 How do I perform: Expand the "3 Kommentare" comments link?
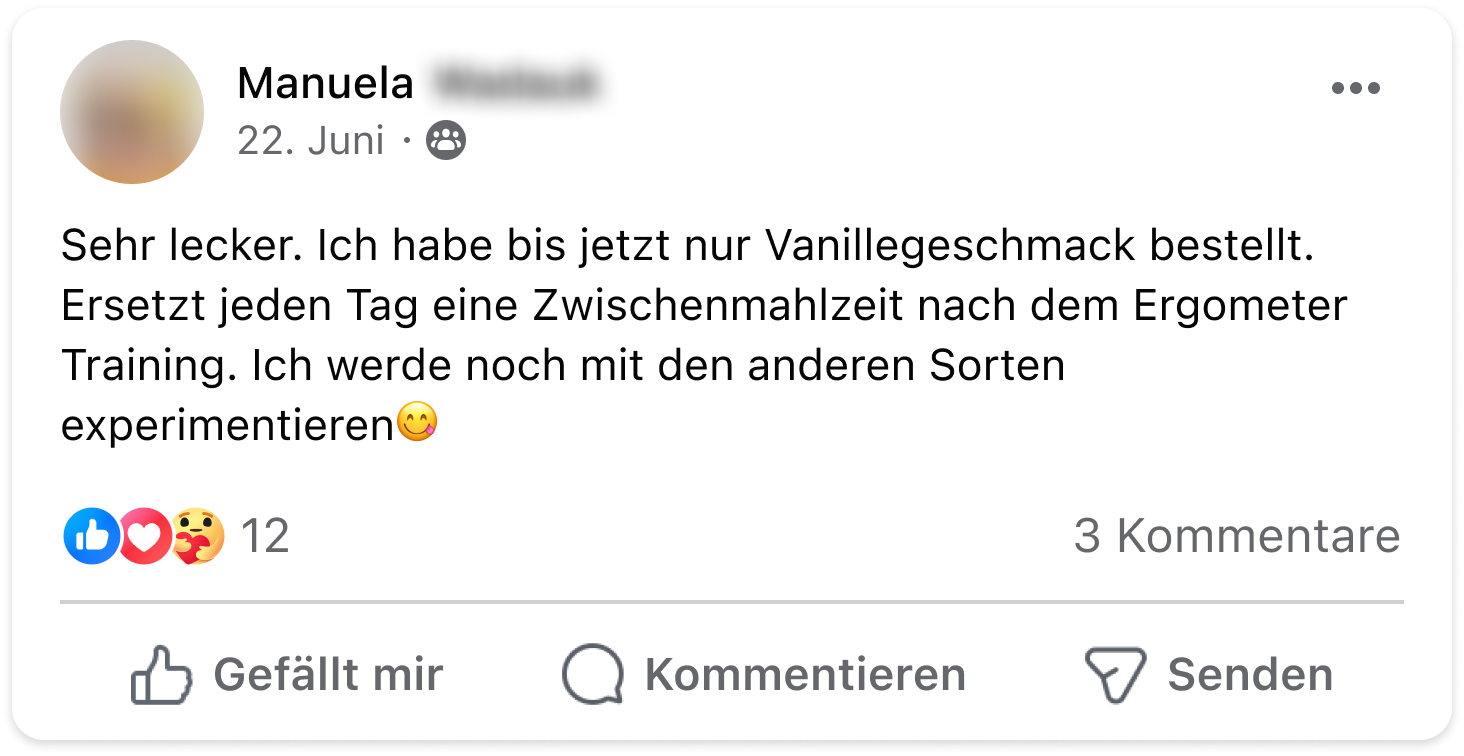[x=1237, y=537]
